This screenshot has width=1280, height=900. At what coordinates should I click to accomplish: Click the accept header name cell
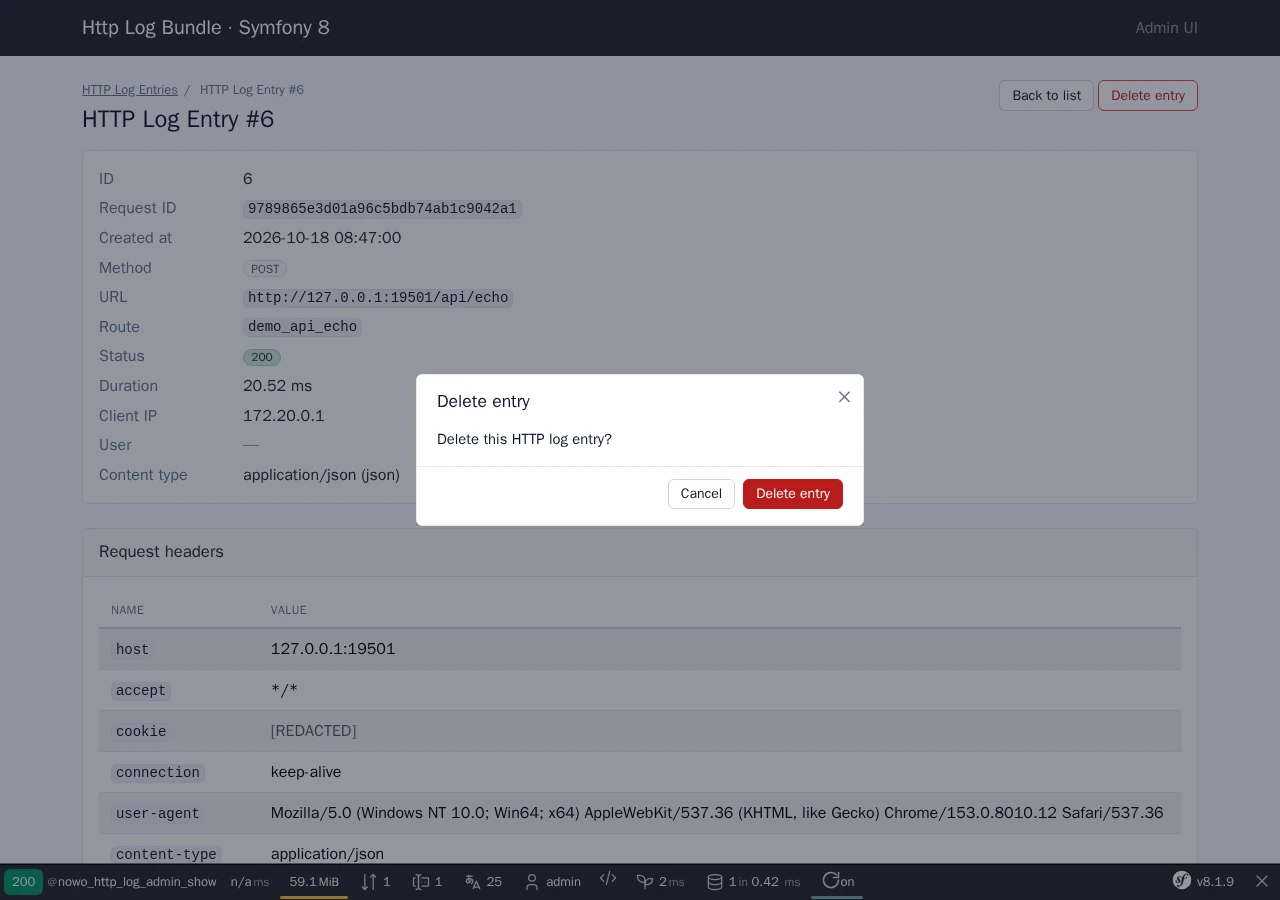[179, 690]
